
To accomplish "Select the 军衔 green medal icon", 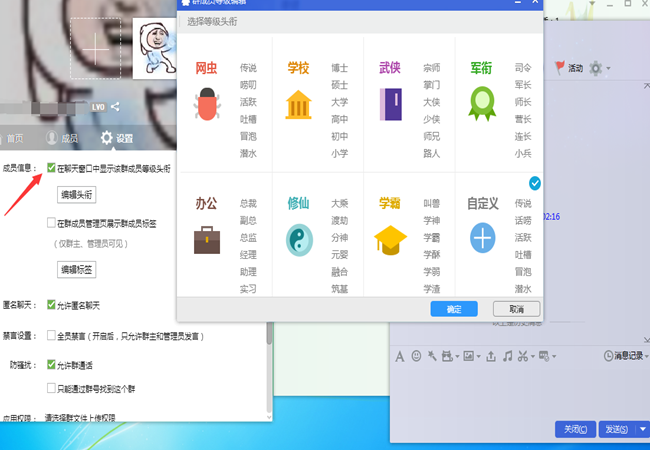I will click(482, 104).
